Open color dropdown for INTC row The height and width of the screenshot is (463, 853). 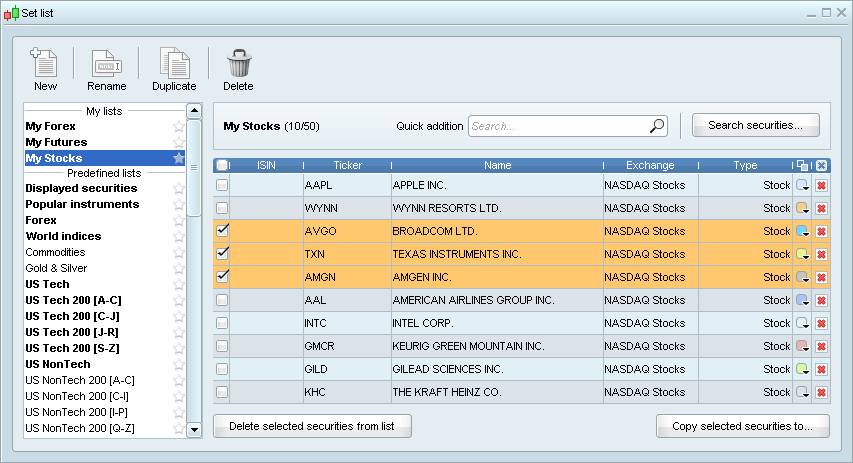pyautogui.click(x=802, y=323)
